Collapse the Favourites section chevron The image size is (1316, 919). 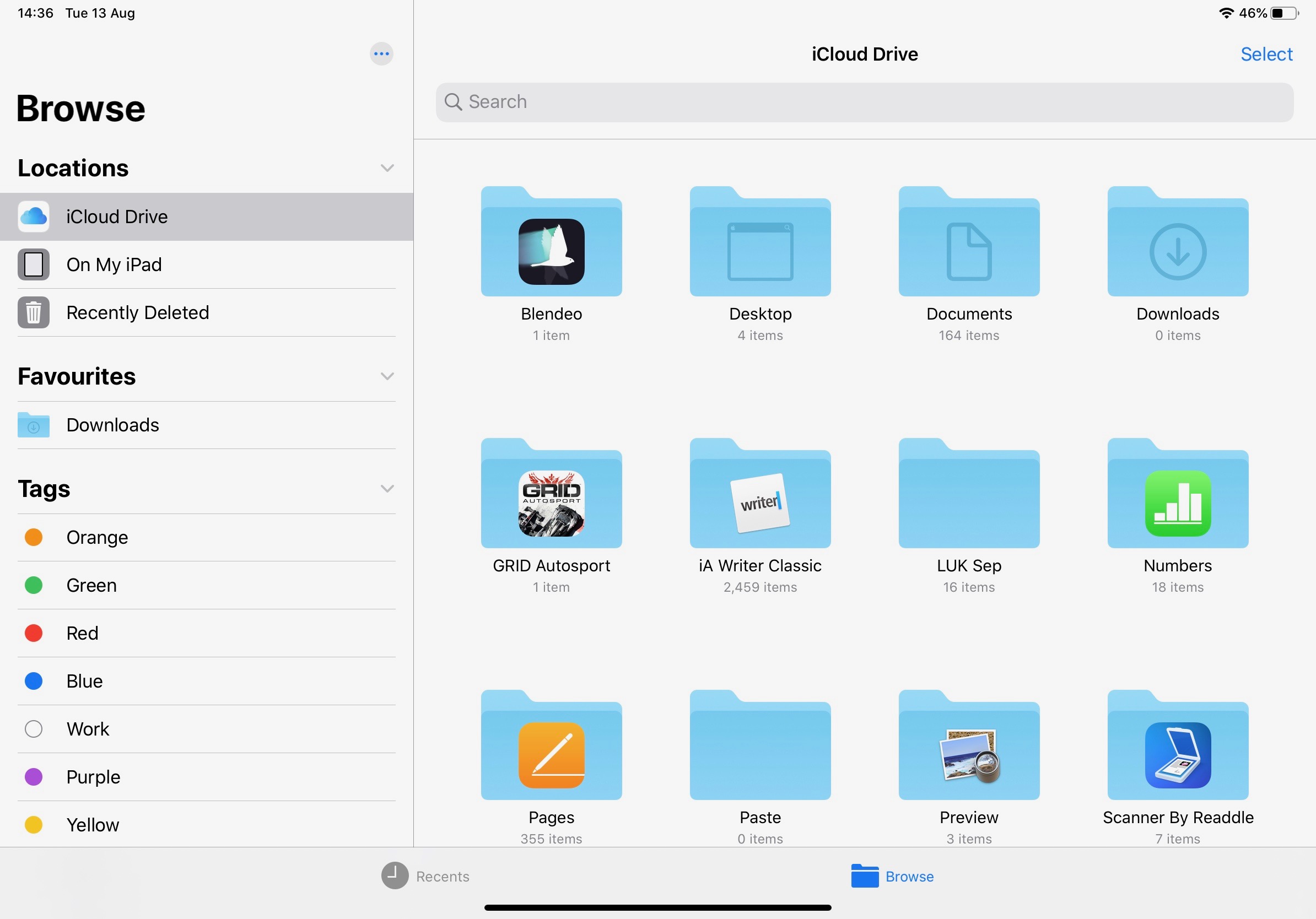[x=387, y=376]
